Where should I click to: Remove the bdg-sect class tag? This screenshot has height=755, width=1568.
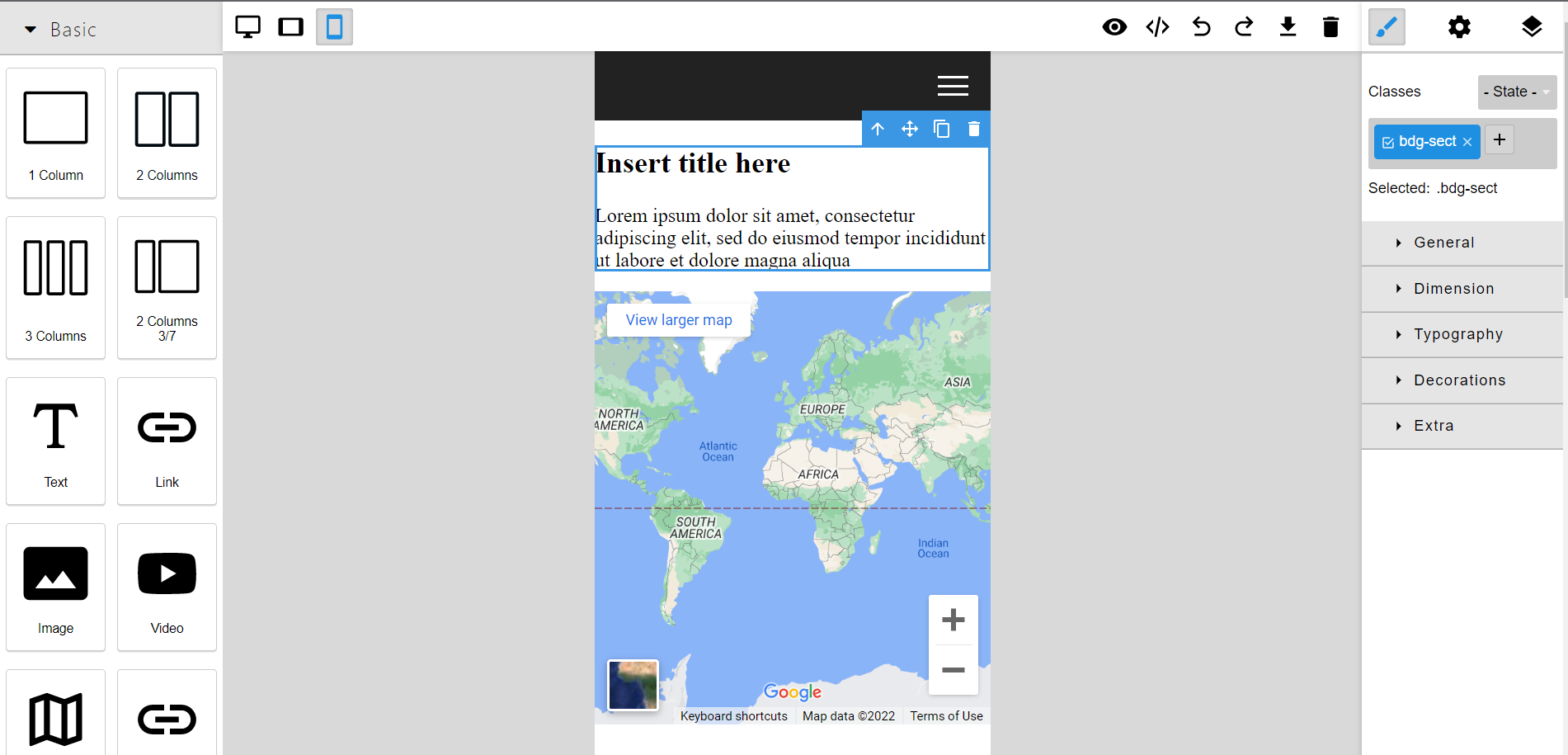(1467, 142)
